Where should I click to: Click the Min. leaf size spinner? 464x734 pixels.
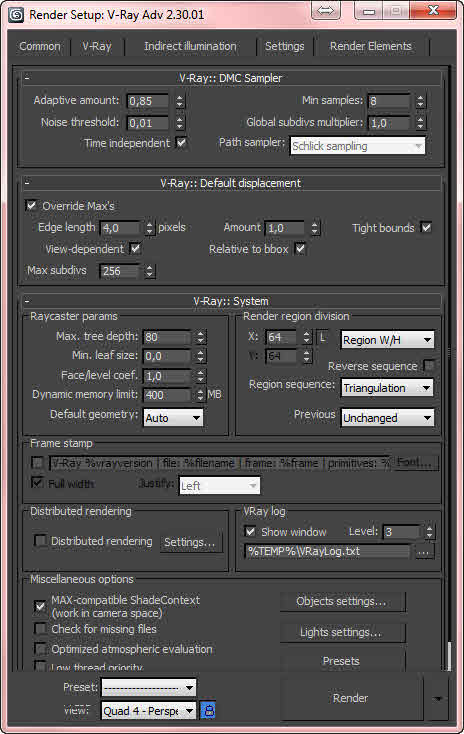click(x=200, y=356)
